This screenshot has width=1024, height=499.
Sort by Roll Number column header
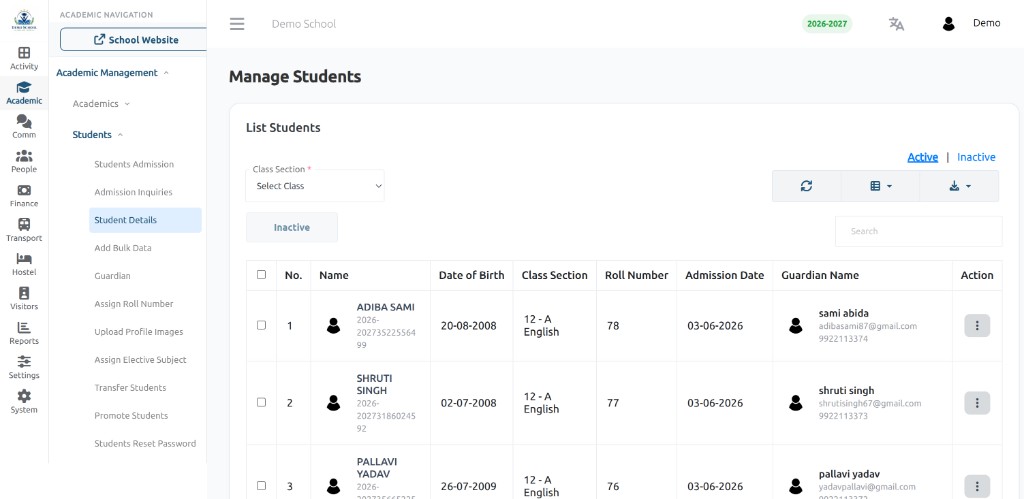[x=636, y=275]
